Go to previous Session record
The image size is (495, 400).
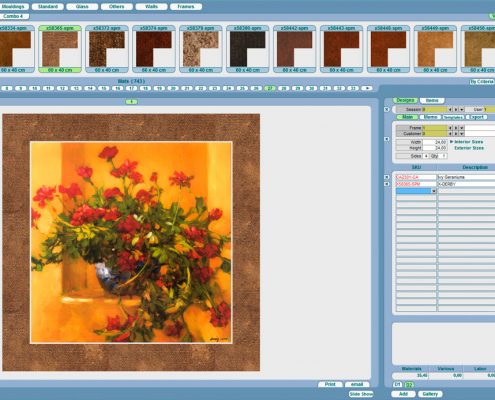450,109
